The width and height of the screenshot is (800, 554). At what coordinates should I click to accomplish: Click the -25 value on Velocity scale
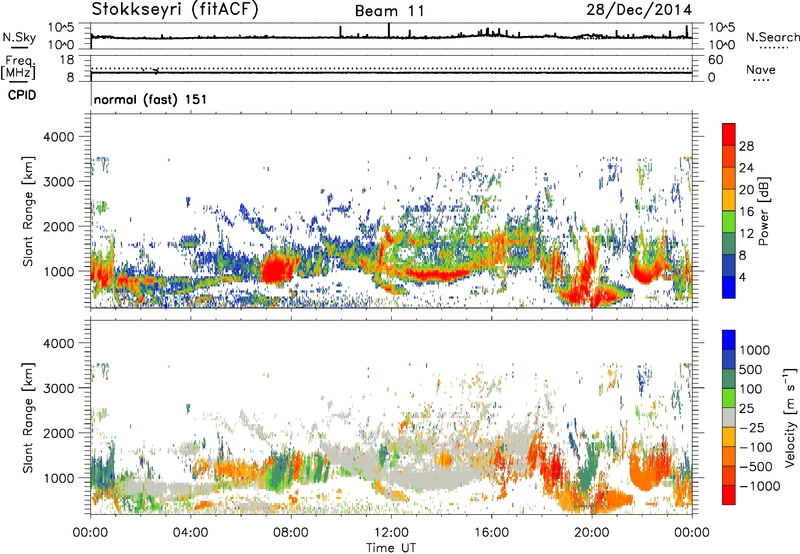tap(752, 427)
